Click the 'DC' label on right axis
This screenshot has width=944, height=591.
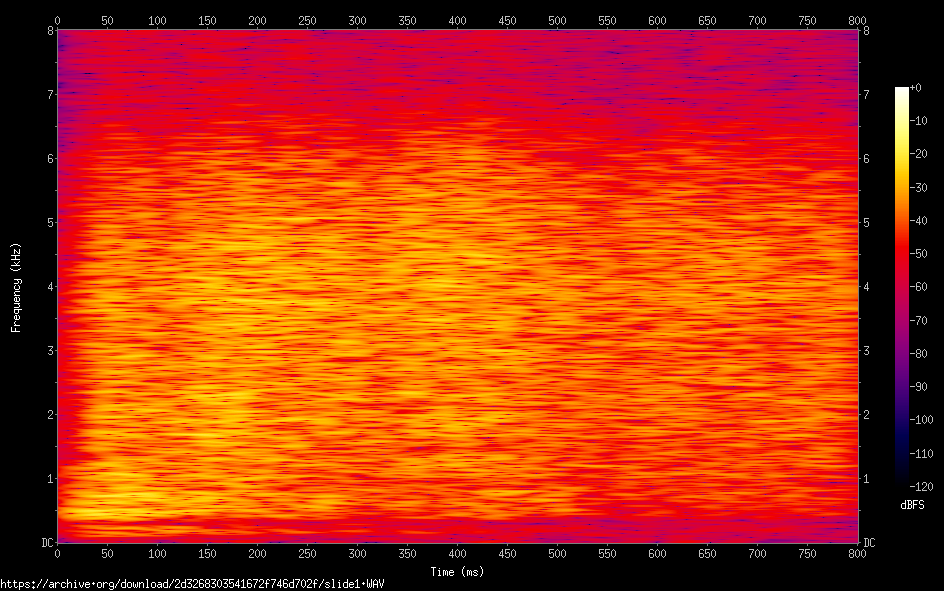click(x=869, y=543)
